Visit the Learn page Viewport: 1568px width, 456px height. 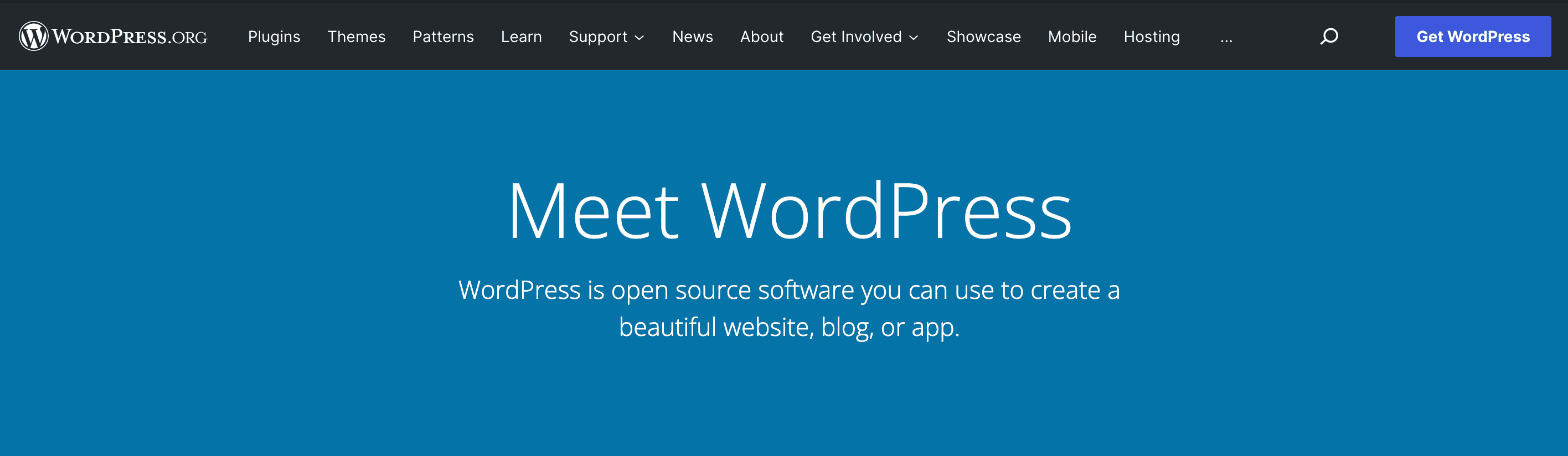521,37
